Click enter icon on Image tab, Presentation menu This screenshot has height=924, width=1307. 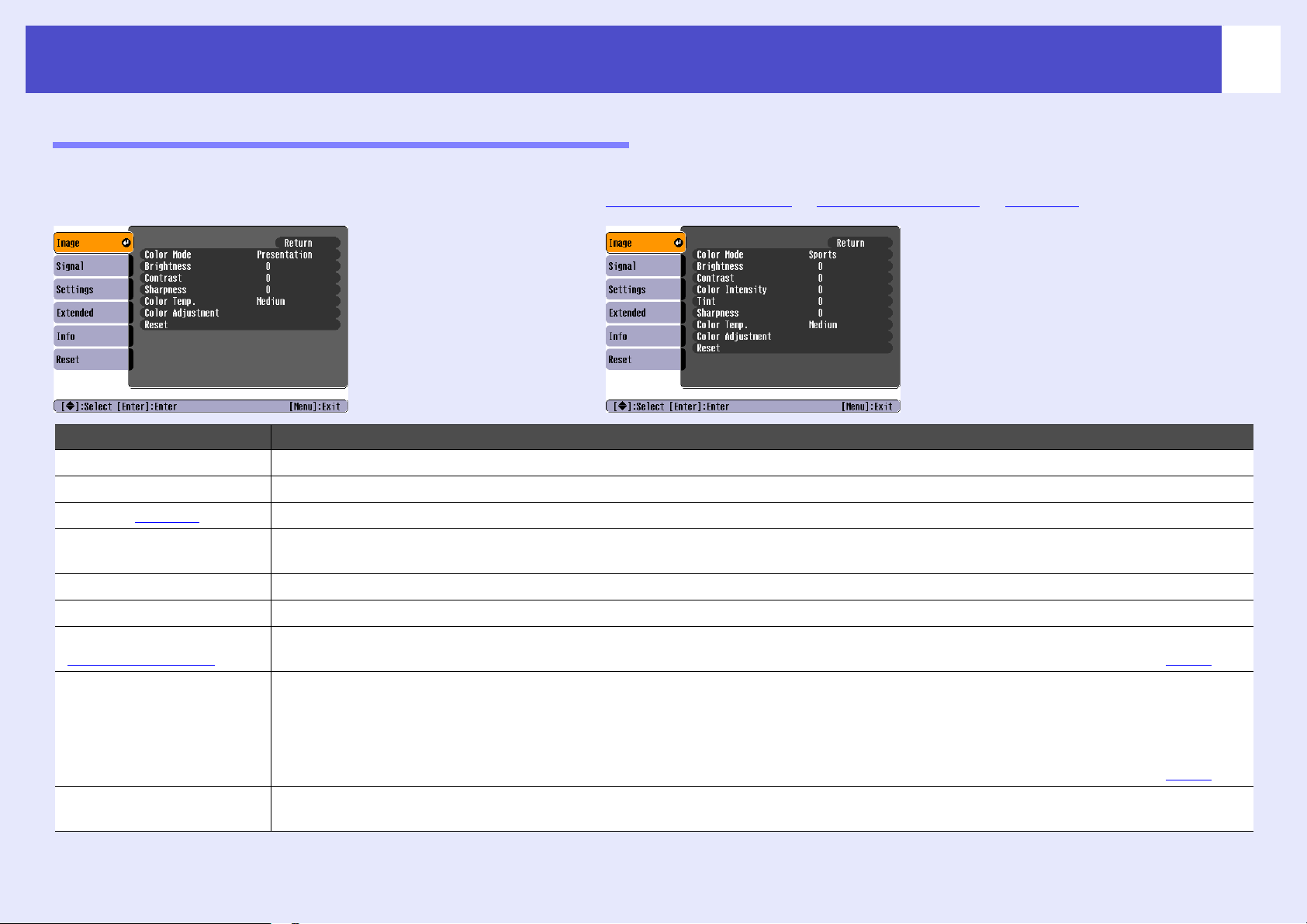point(126,243)
